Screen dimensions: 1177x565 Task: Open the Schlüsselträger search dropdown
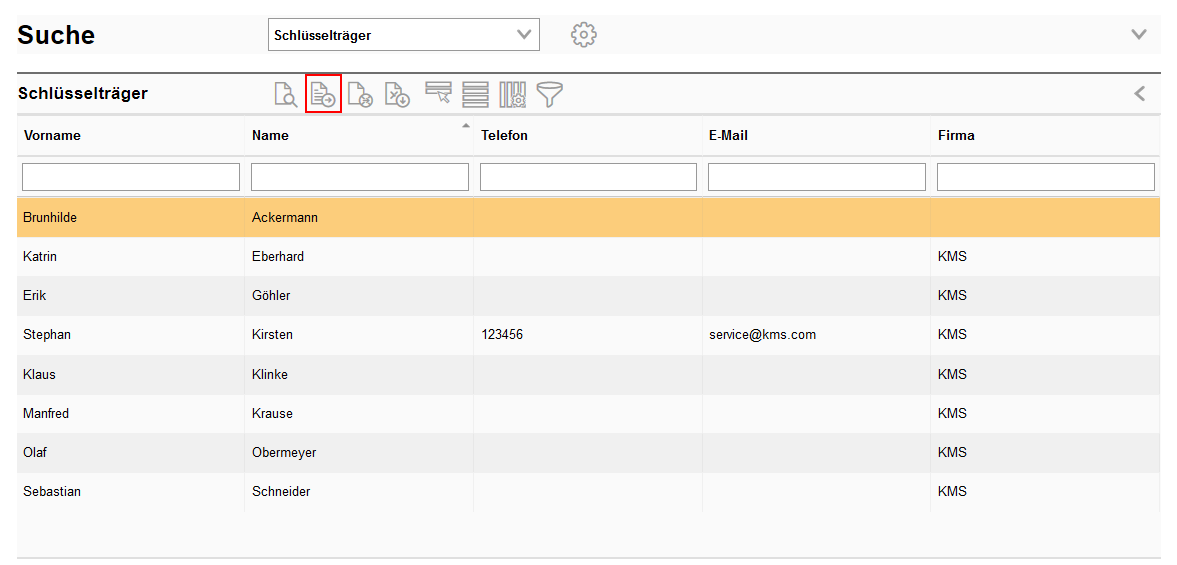pyautogui.click(x=404, y=35)
